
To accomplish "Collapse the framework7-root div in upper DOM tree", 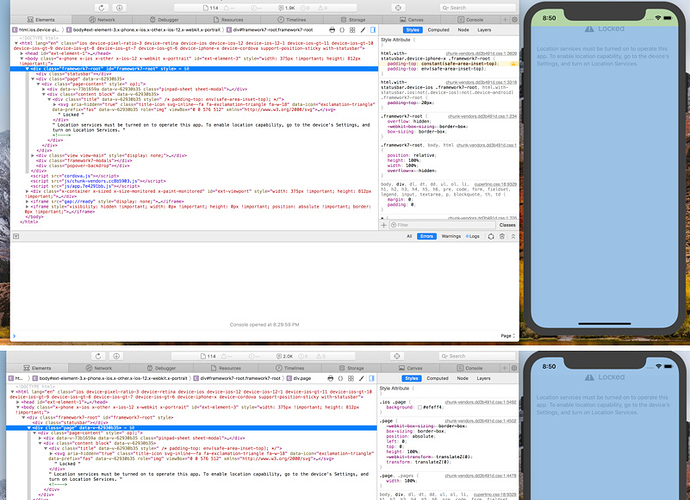I will tap(27, 69).
